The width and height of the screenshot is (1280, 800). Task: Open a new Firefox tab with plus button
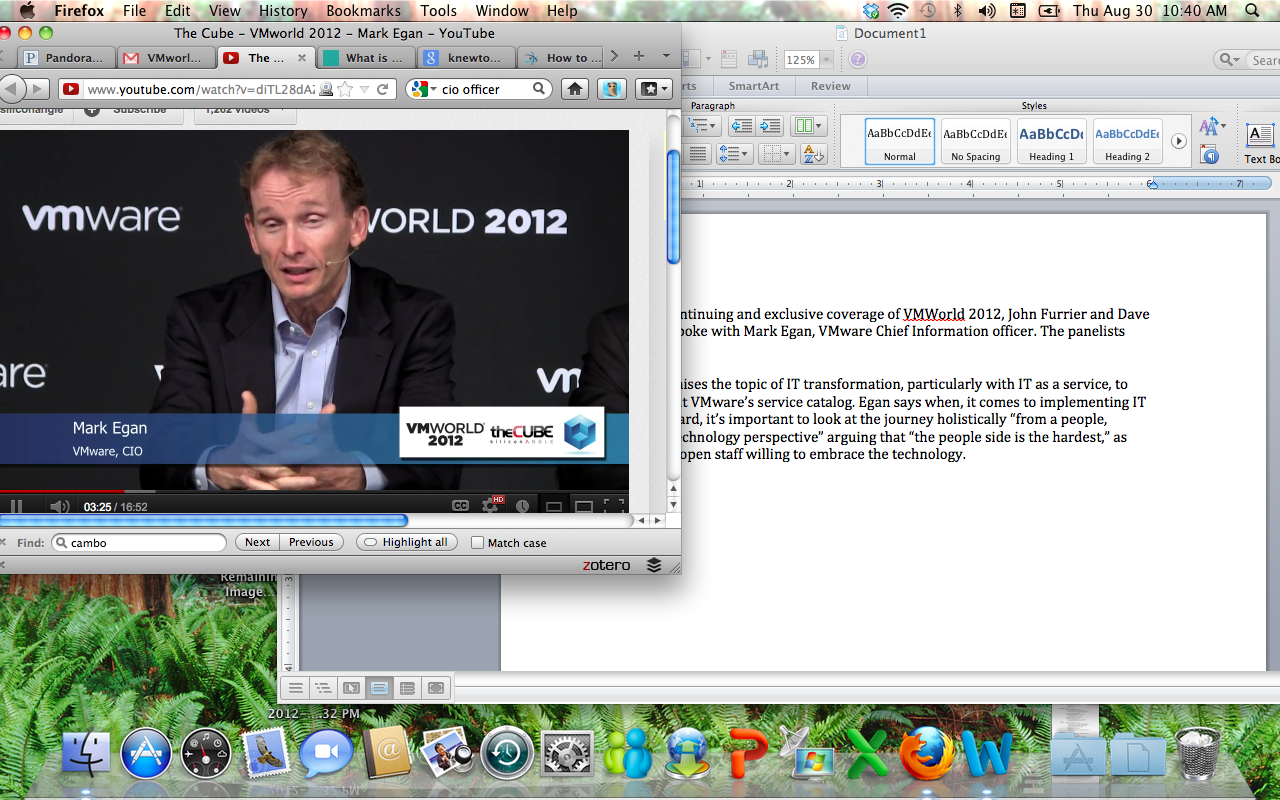(639, 56)
